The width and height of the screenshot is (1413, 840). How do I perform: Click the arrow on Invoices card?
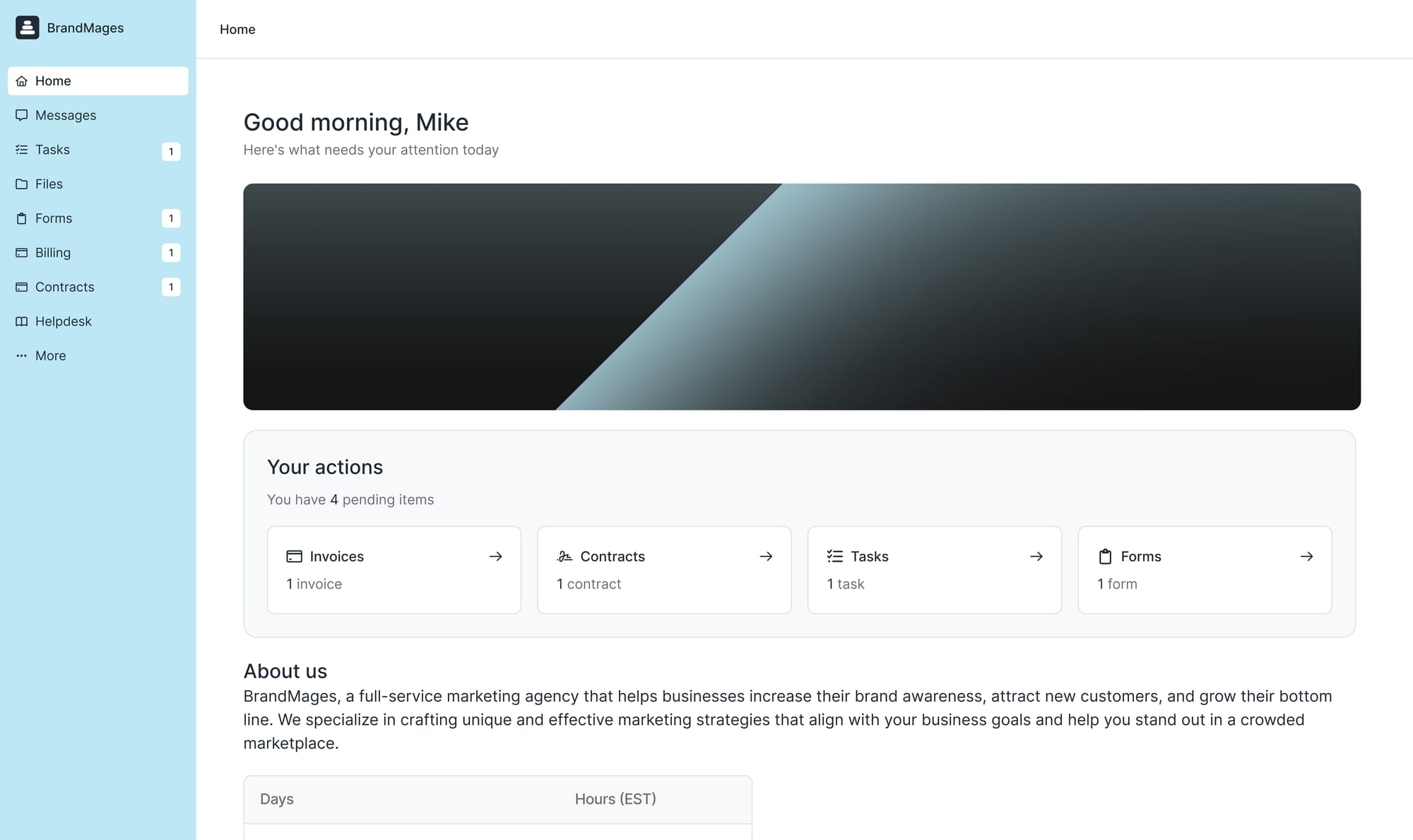click(x=496, y=557)
